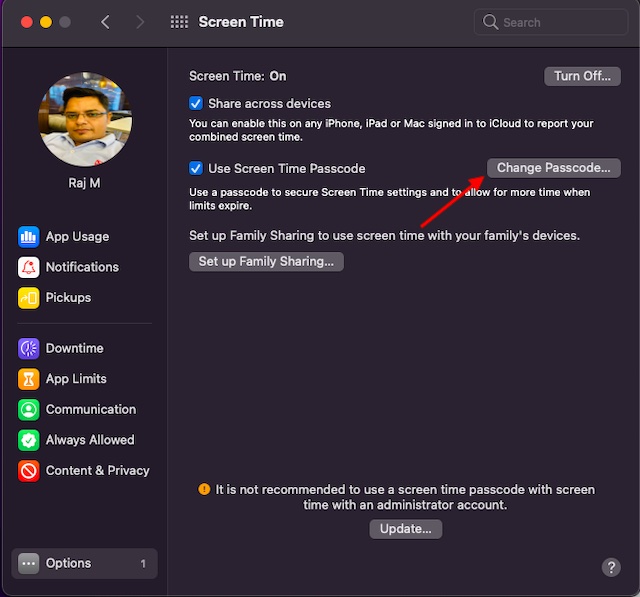Screen dimensions: 640x597
Task: Click the Update... button
Action: pos(406,529)
